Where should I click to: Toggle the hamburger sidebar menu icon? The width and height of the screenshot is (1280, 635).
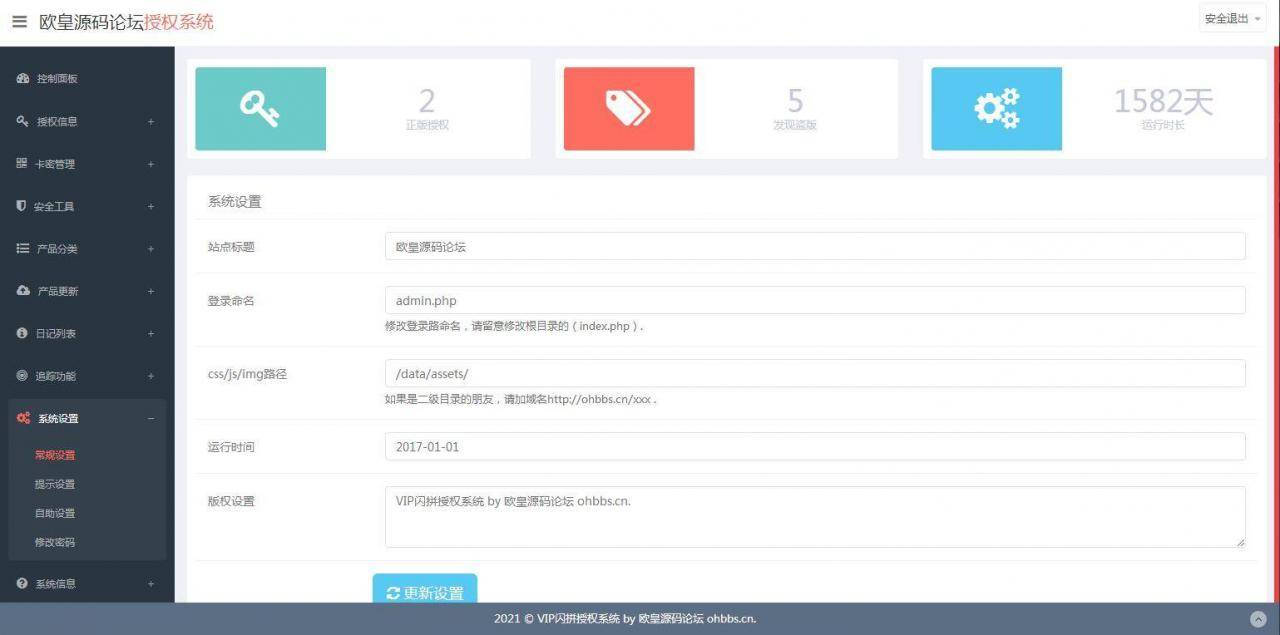pos(19,21)
